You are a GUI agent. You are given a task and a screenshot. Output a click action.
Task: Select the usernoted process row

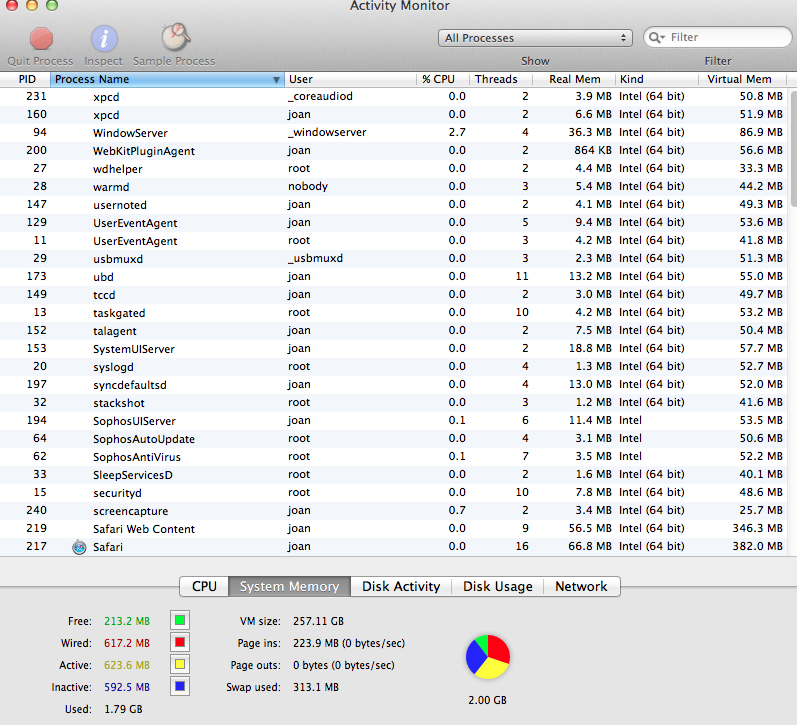[394, 205]
